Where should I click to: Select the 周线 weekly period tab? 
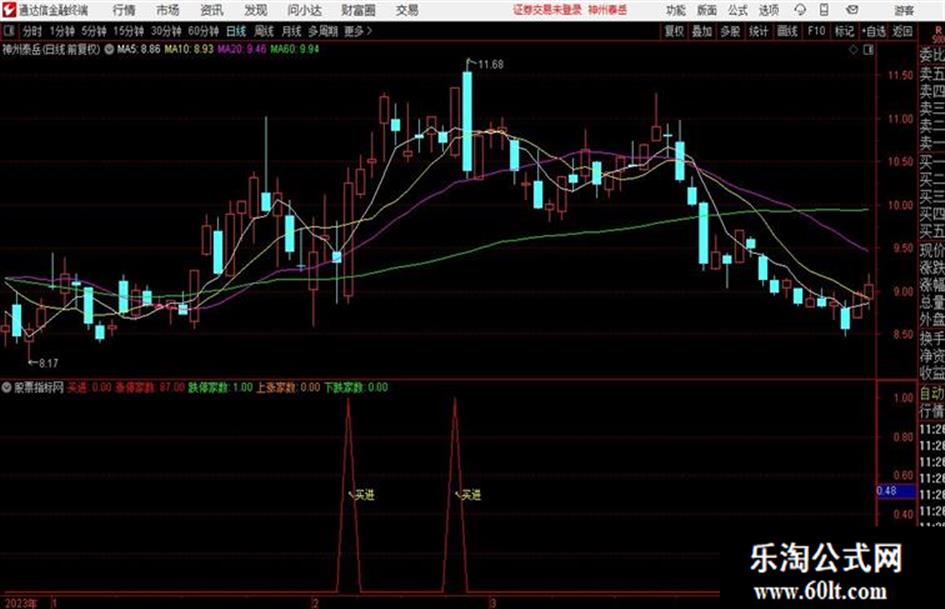264,31
